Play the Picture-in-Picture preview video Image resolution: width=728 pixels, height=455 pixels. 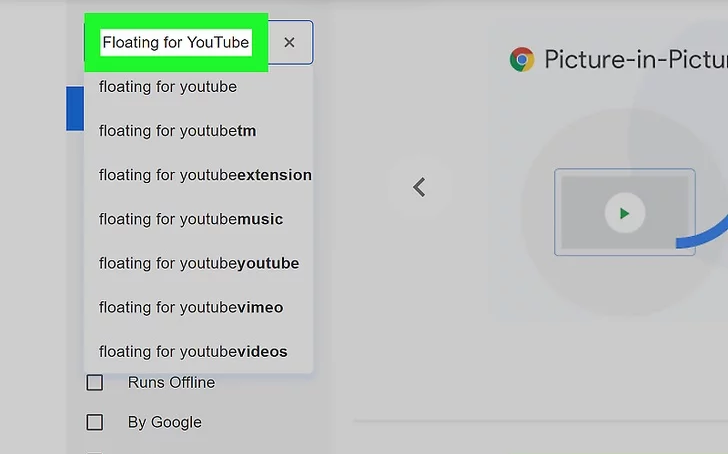click(625, 213)
